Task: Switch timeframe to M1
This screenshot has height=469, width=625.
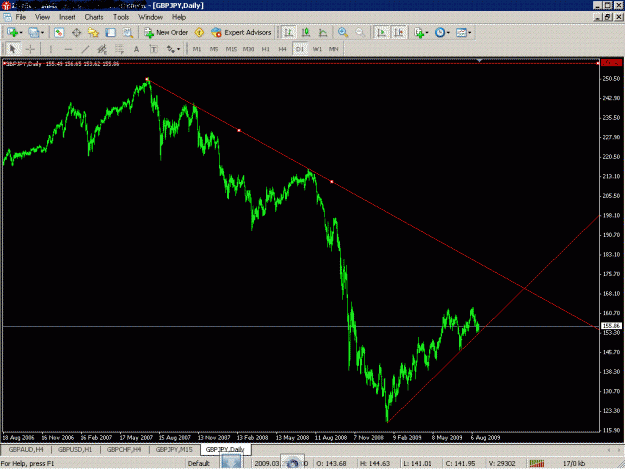Action: click(x=197, y=49)
